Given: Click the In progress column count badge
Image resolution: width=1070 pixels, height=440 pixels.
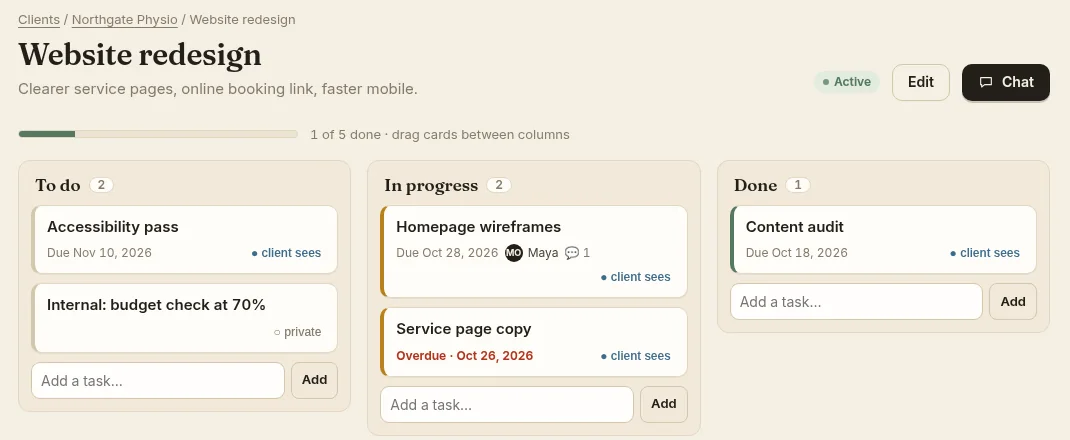Looking at the screenshot, I should 499,185.
